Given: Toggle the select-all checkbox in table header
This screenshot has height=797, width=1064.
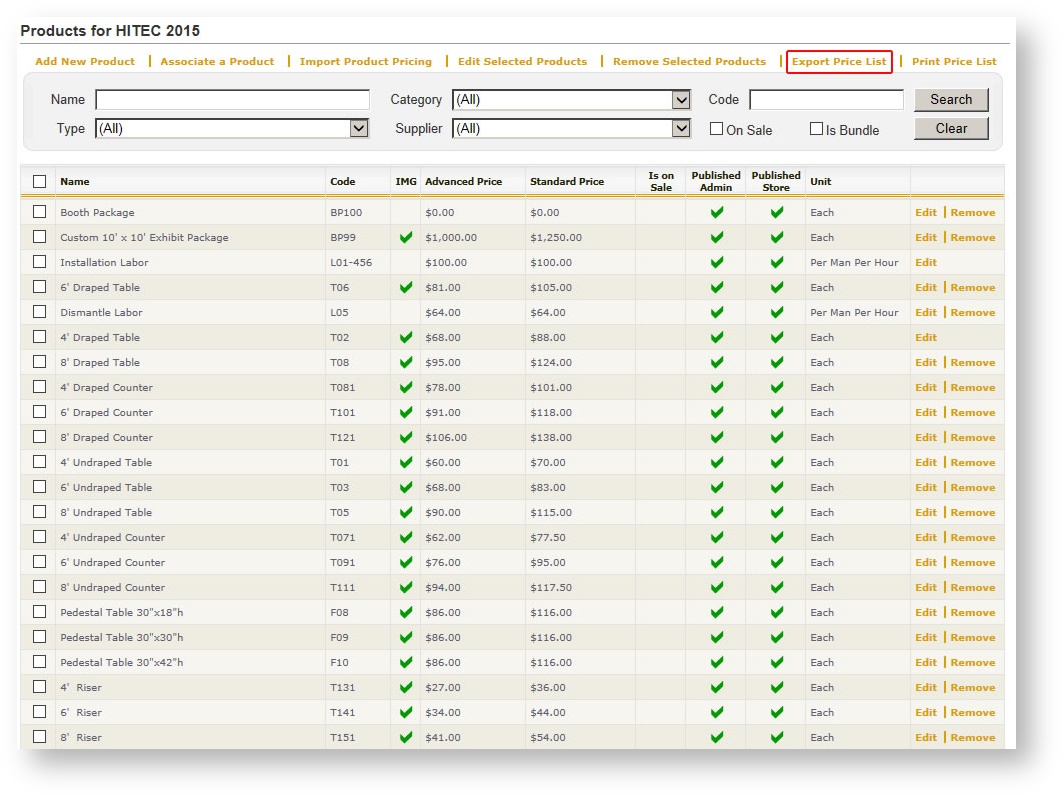Looking at the screenshot, I should [x=40, y=182].
